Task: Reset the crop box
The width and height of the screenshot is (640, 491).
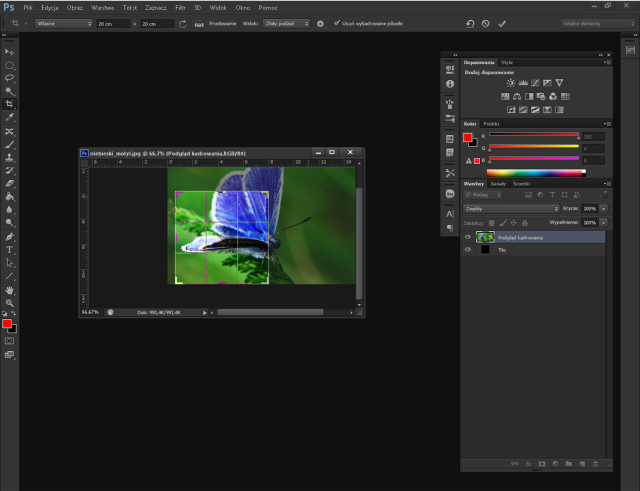Action: pos(470,24)
